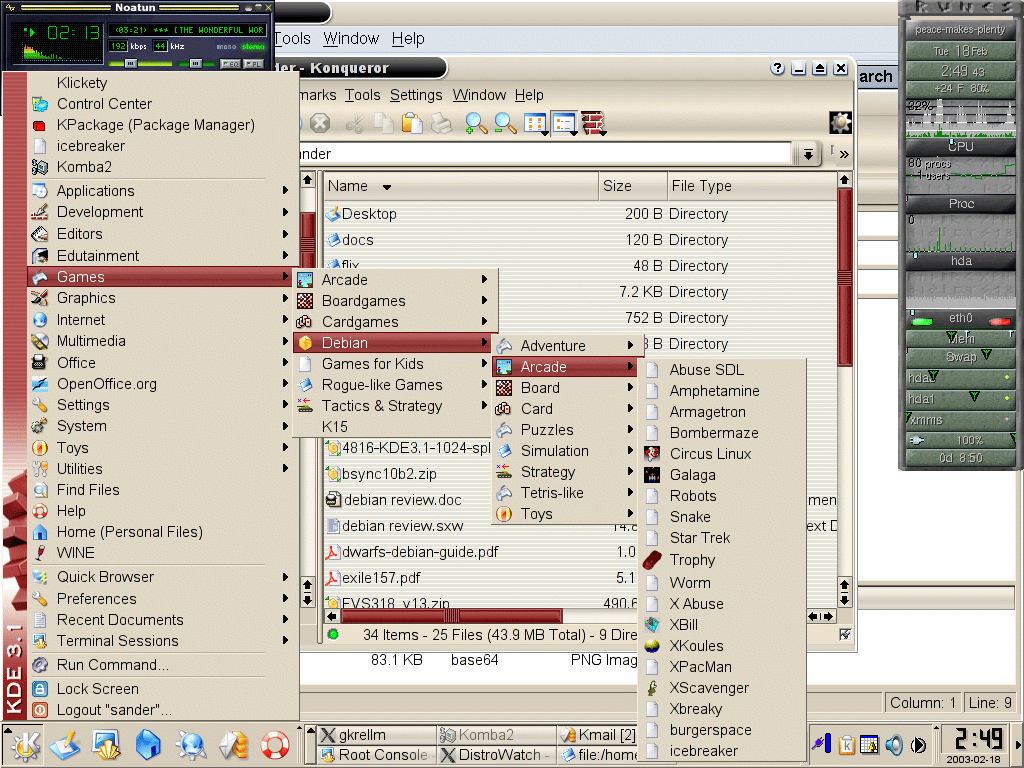Click the Konqueror location address field
The height and width of the screenshot is (768, 1024).
545,154
